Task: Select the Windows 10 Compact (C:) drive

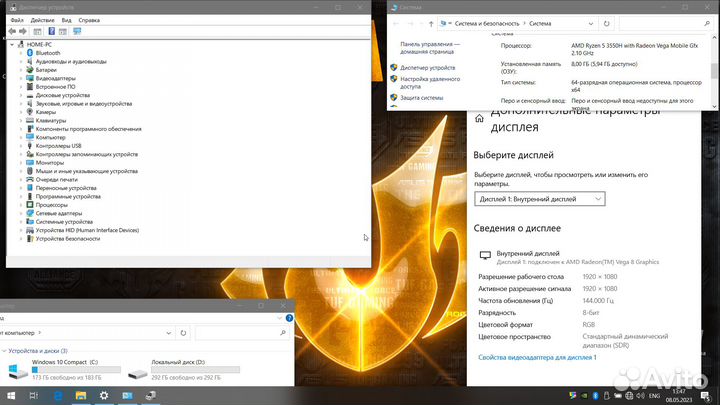Action: 65,370
